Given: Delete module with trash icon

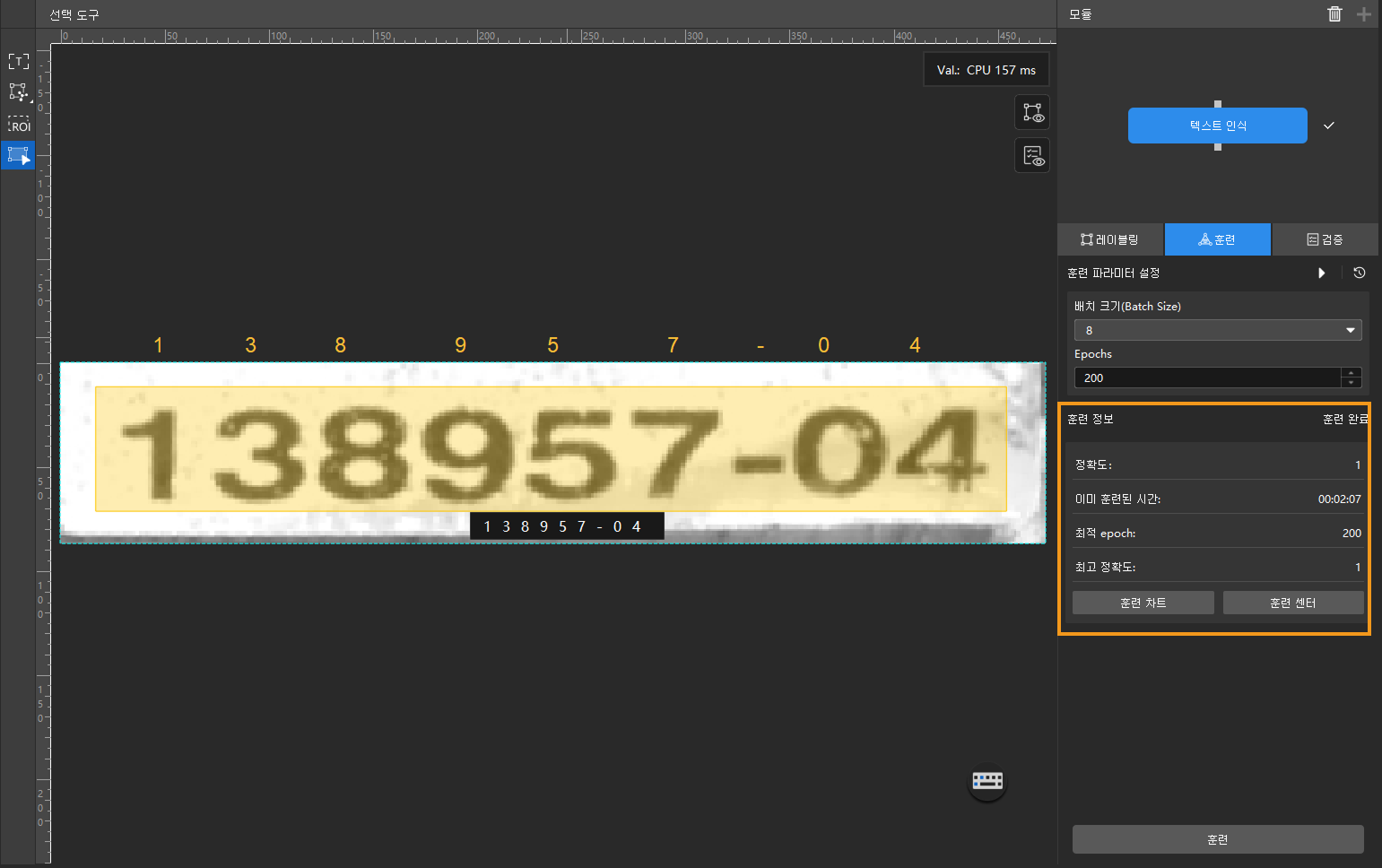Looking at the screenshot, I should pos(1334,13).
